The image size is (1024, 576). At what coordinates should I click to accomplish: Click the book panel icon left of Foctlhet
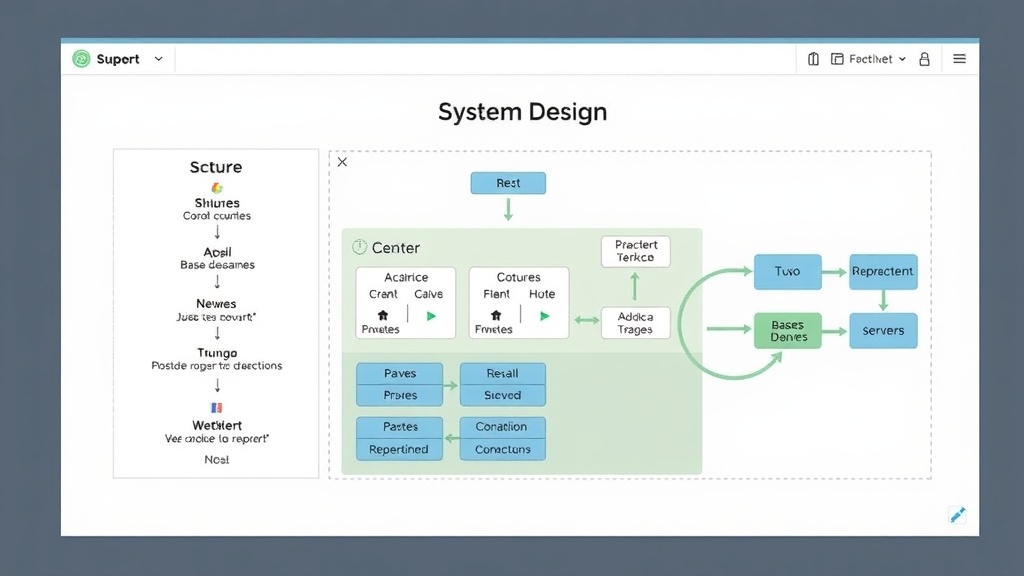[x=814, y=59]
